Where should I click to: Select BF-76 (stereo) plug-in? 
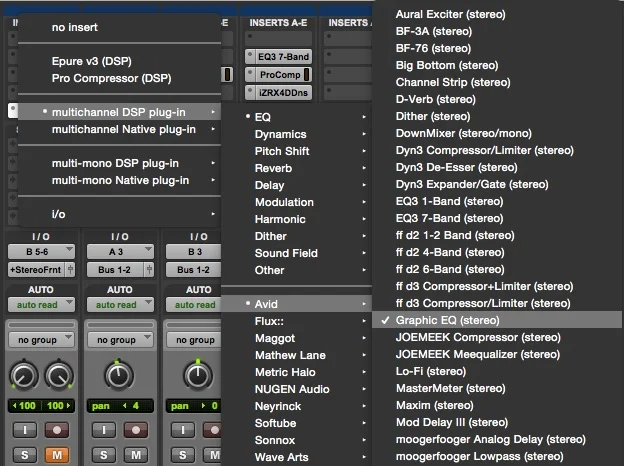[x=497, y=48]
